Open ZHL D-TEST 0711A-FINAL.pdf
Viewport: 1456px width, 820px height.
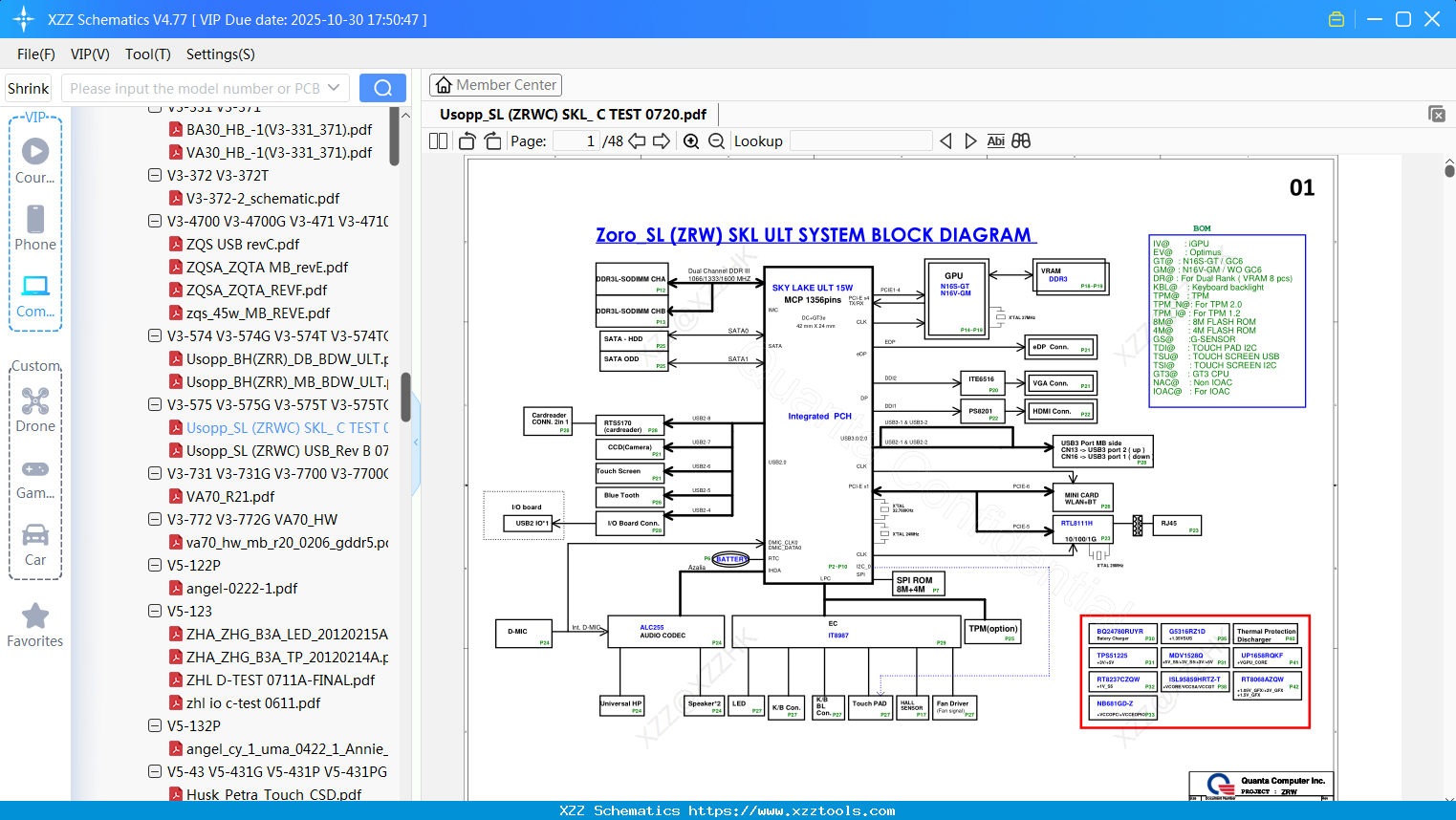[x=280, y=680]
